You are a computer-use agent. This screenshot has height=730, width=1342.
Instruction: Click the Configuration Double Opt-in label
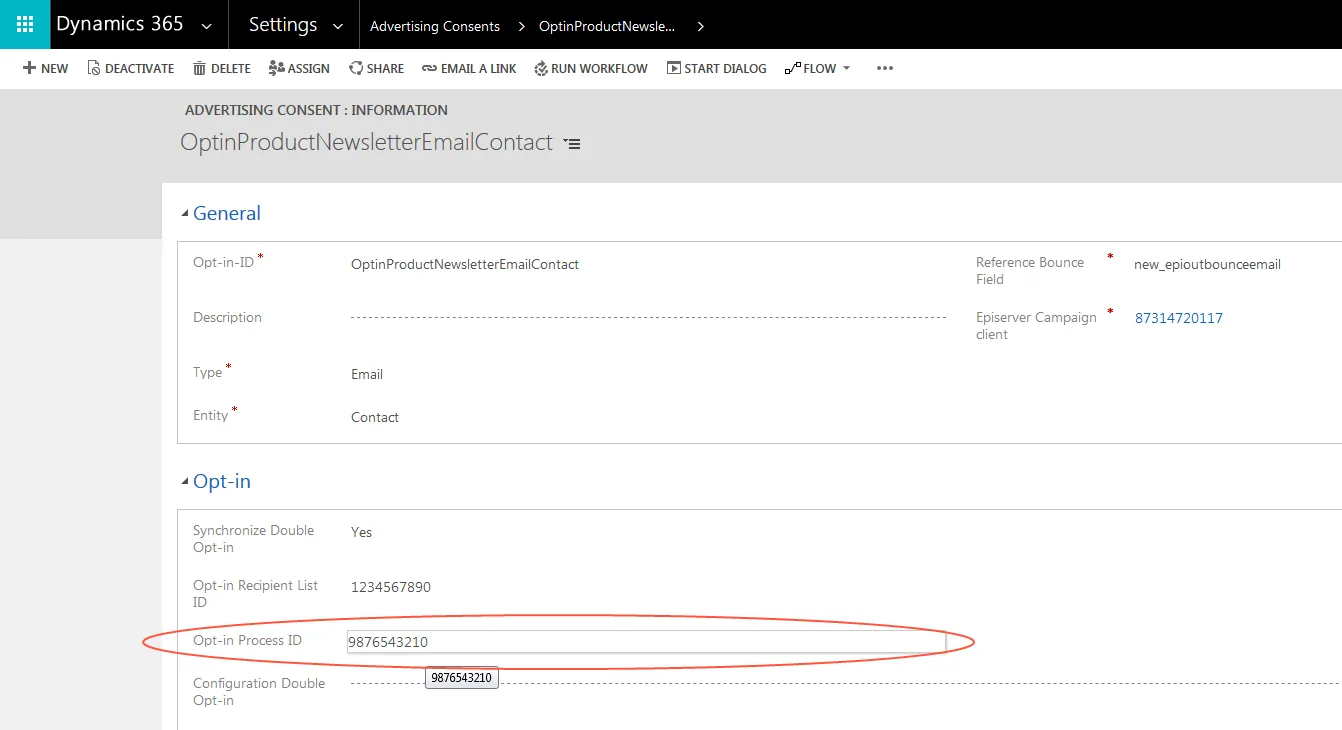click(x=259, y=692)
